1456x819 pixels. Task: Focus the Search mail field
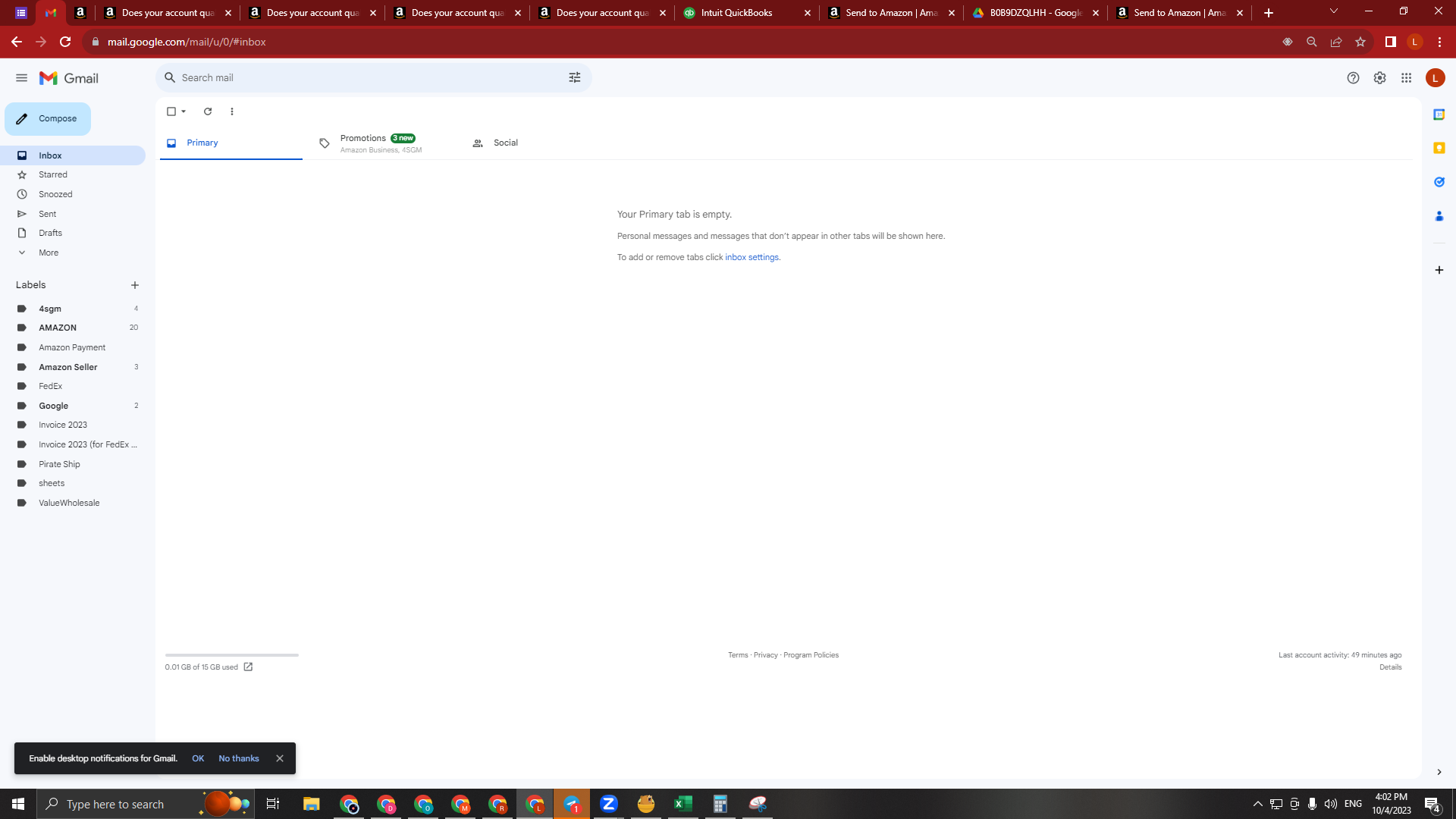tap(372, 77)
